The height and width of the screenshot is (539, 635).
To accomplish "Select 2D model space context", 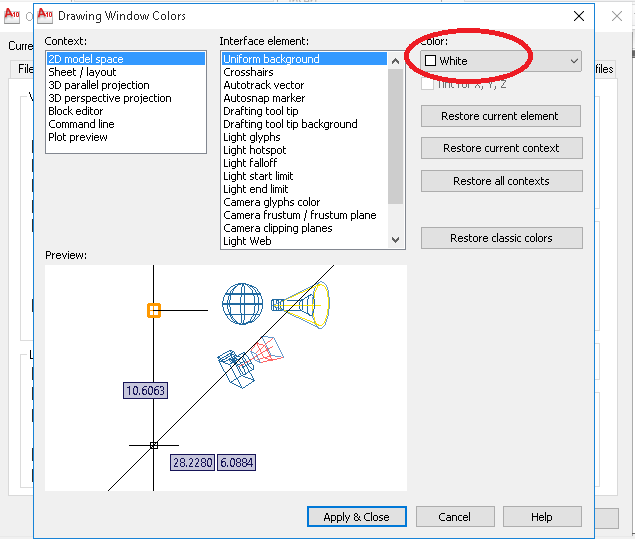I will [x=126, y=59].
